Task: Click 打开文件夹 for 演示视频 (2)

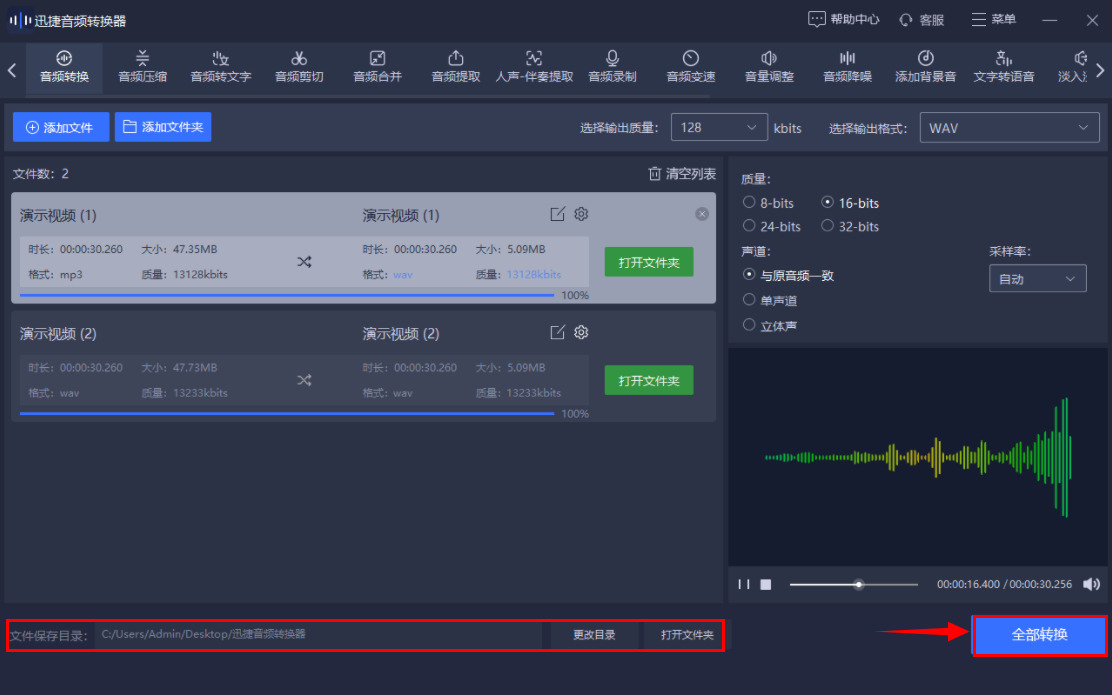Action: [649, 381]
